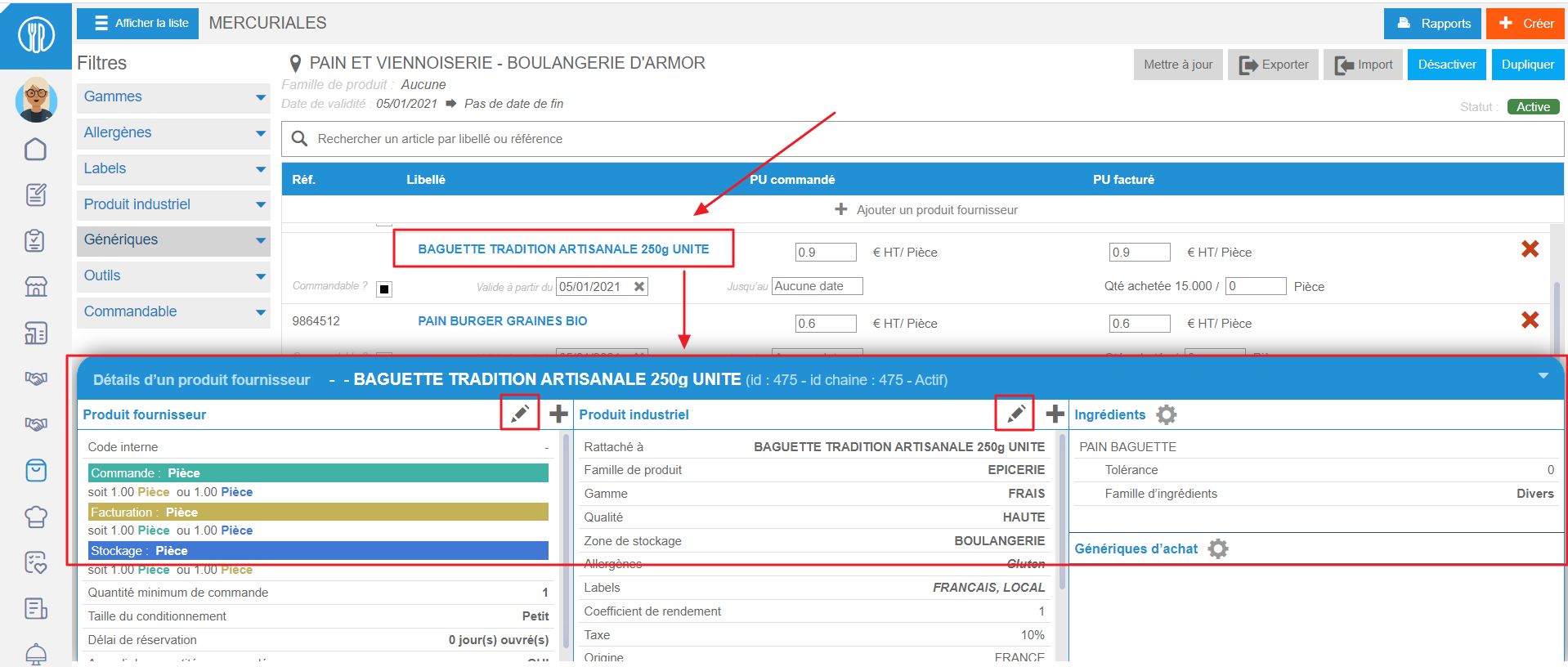The width and height of the screenshot is (1568, 667).
Task: Clear the Valide à partir du date
Action: (639, 287)
